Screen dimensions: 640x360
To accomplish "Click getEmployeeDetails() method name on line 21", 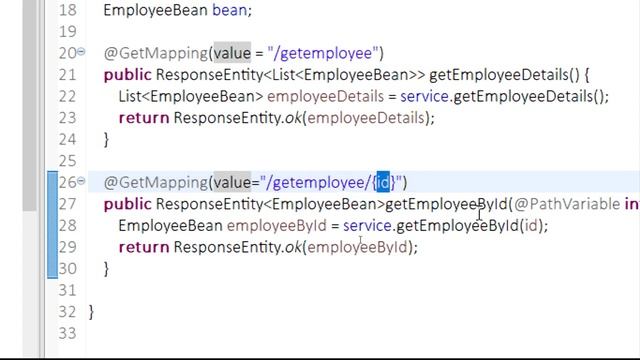I will (504, 75).
